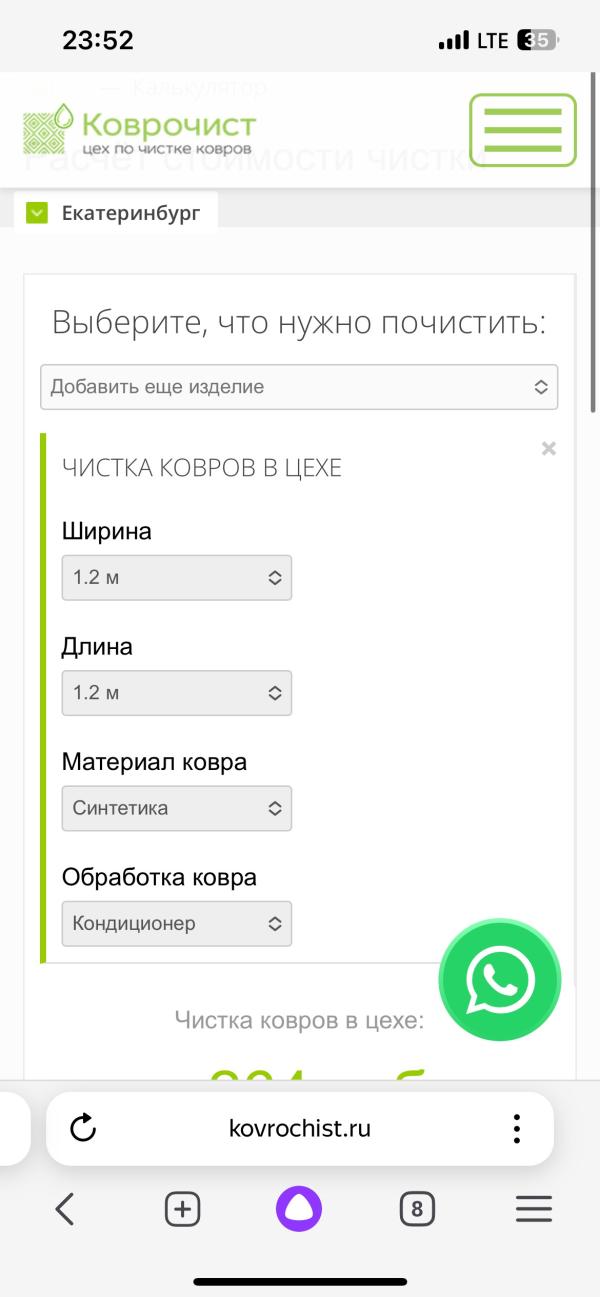Show open tabs counter 8
This screenshot has height=1297, width=600.
pos(417,1210)
